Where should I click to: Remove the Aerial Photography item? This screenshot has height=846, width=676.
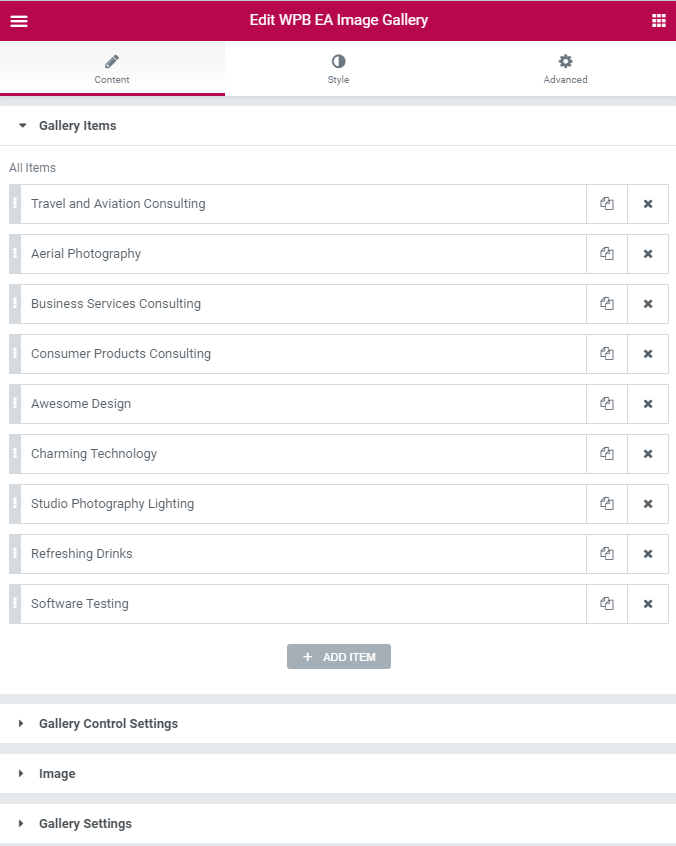648,254
